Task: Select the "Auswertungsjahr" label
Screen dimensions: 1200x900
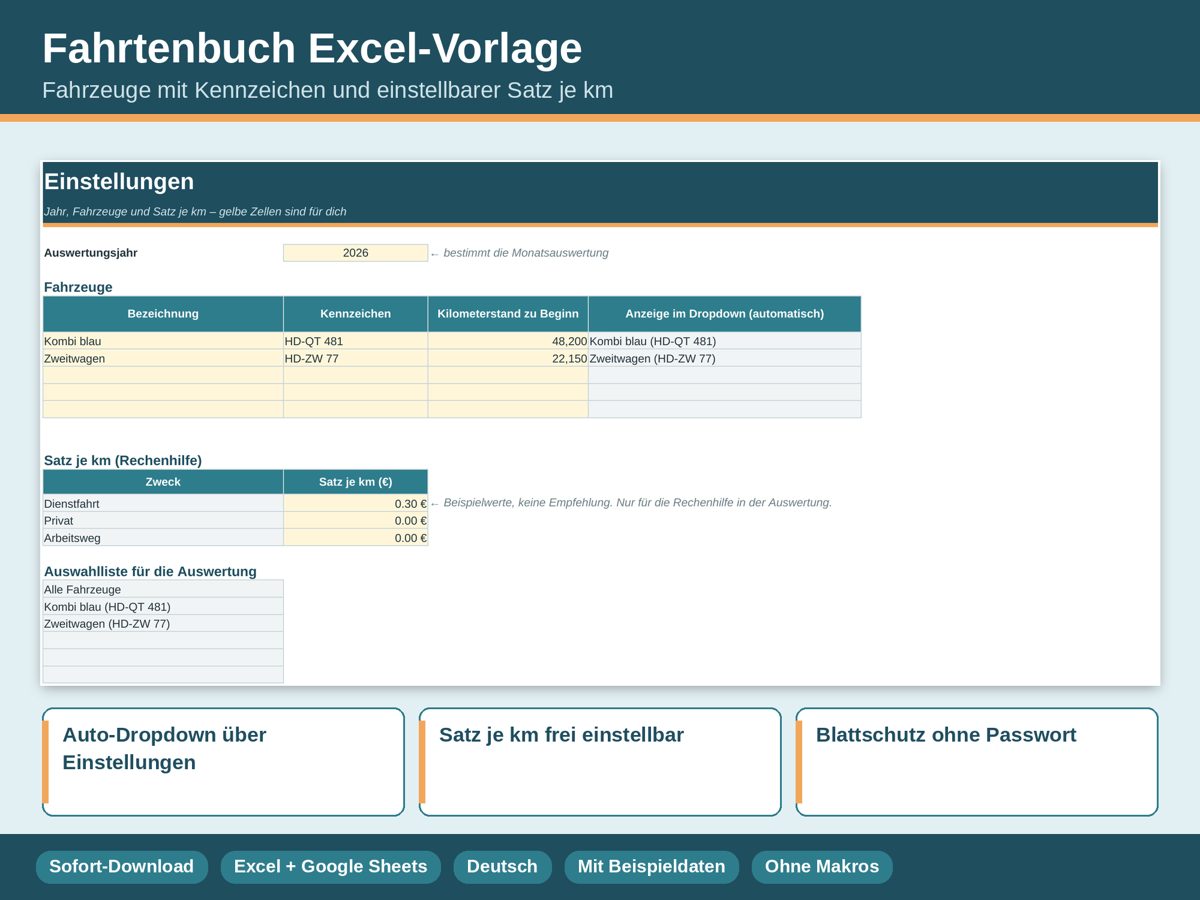Action: pos(91,253)
